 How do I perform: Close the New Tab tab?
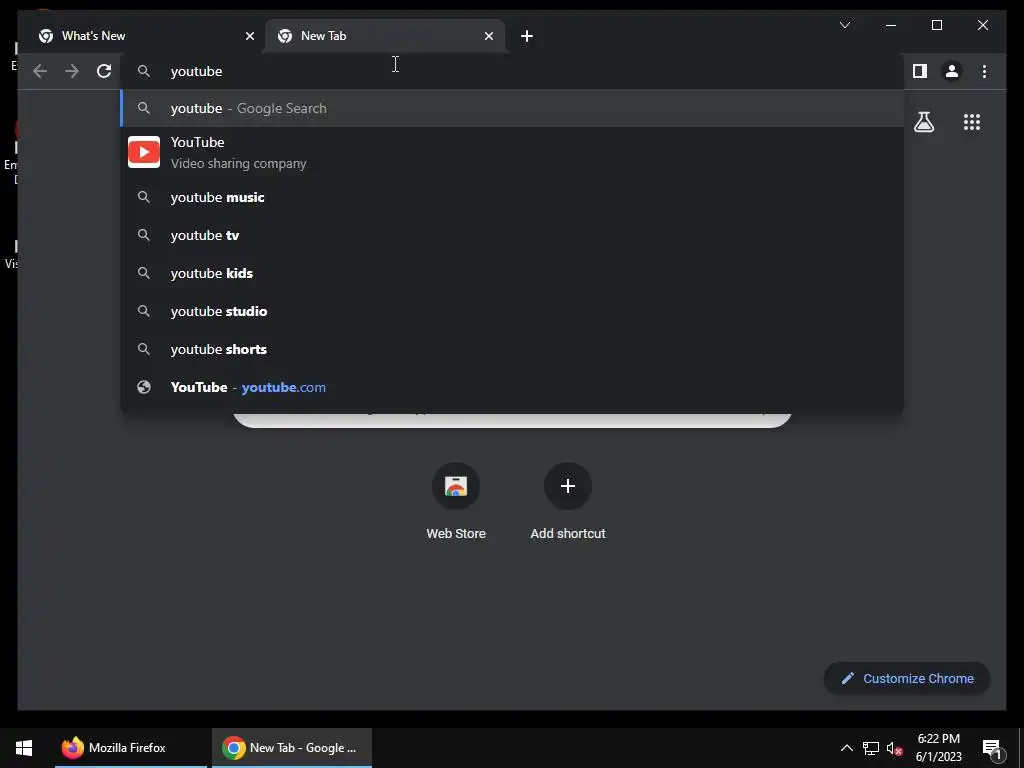click(488, 36)
